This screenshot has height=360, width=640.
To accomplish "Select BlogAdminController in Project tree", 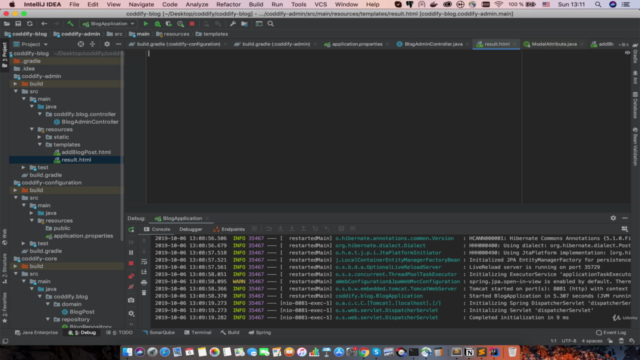I will [x=90, y=122].
